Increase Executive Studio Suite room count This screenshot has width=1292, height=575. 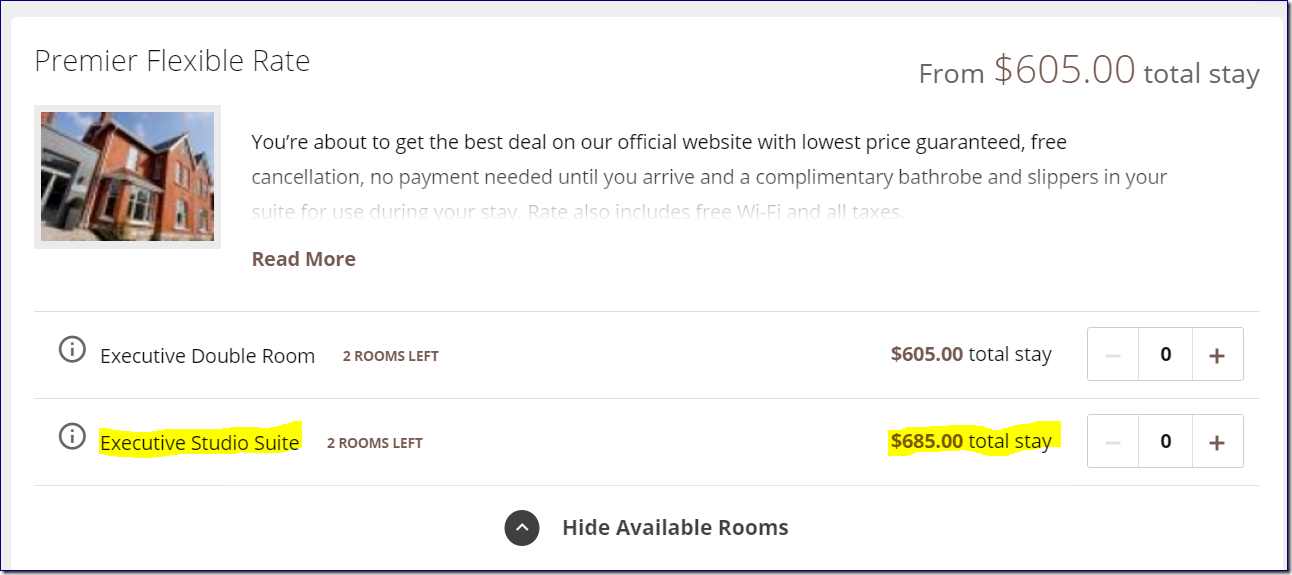(x=1217, y=442)
